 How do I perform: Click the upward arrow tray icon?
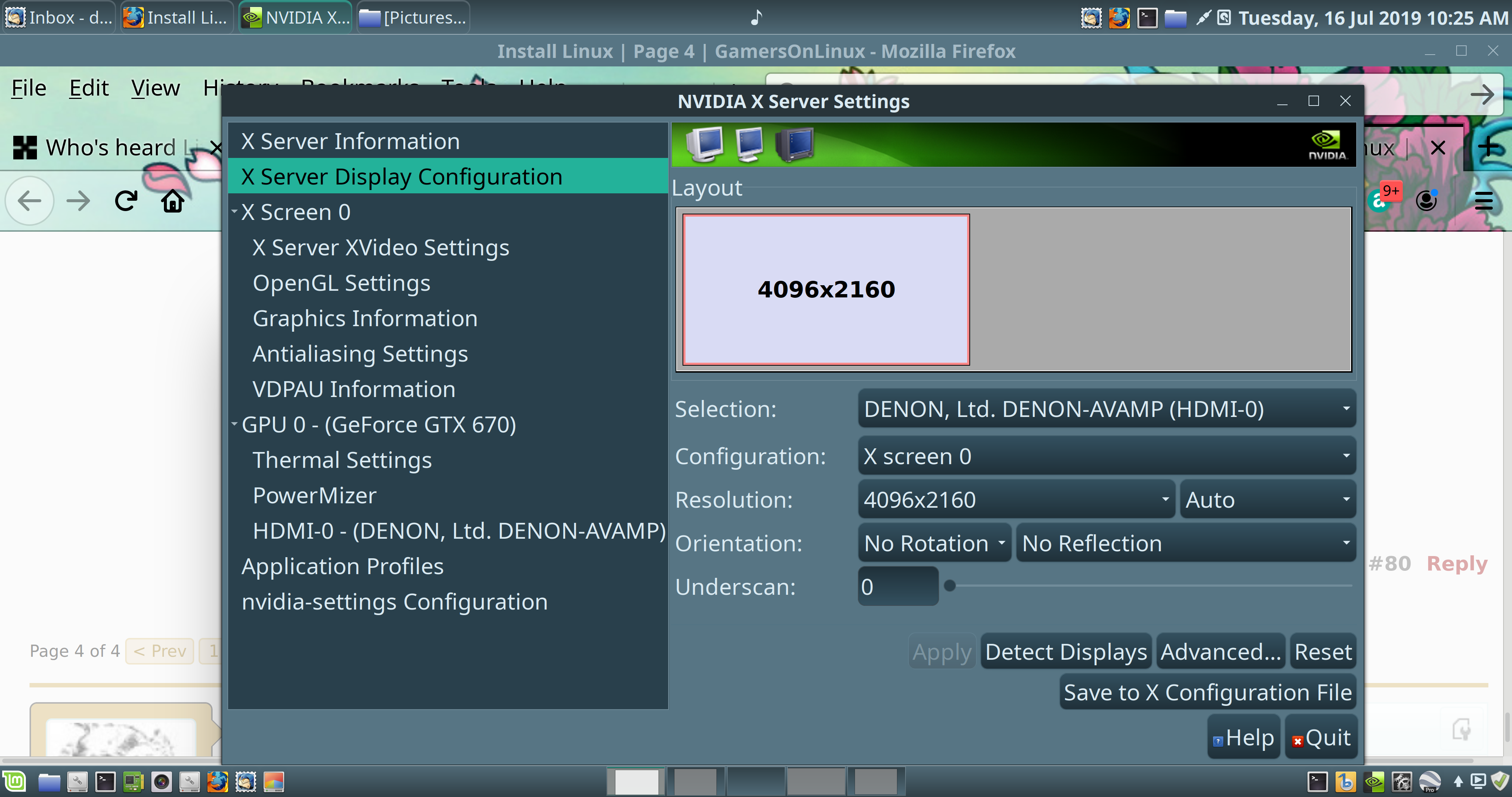click(x=1458, y=782)
